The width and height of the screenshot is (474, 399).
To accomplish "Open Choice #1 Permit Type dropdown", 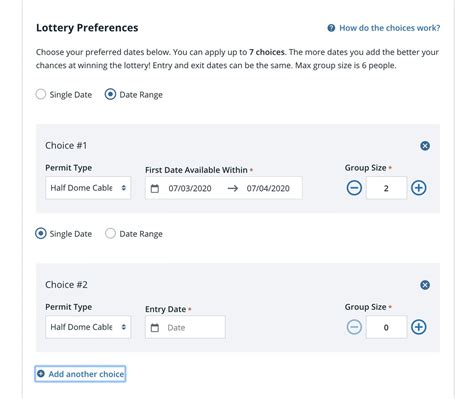I will (x=88, y=188).
